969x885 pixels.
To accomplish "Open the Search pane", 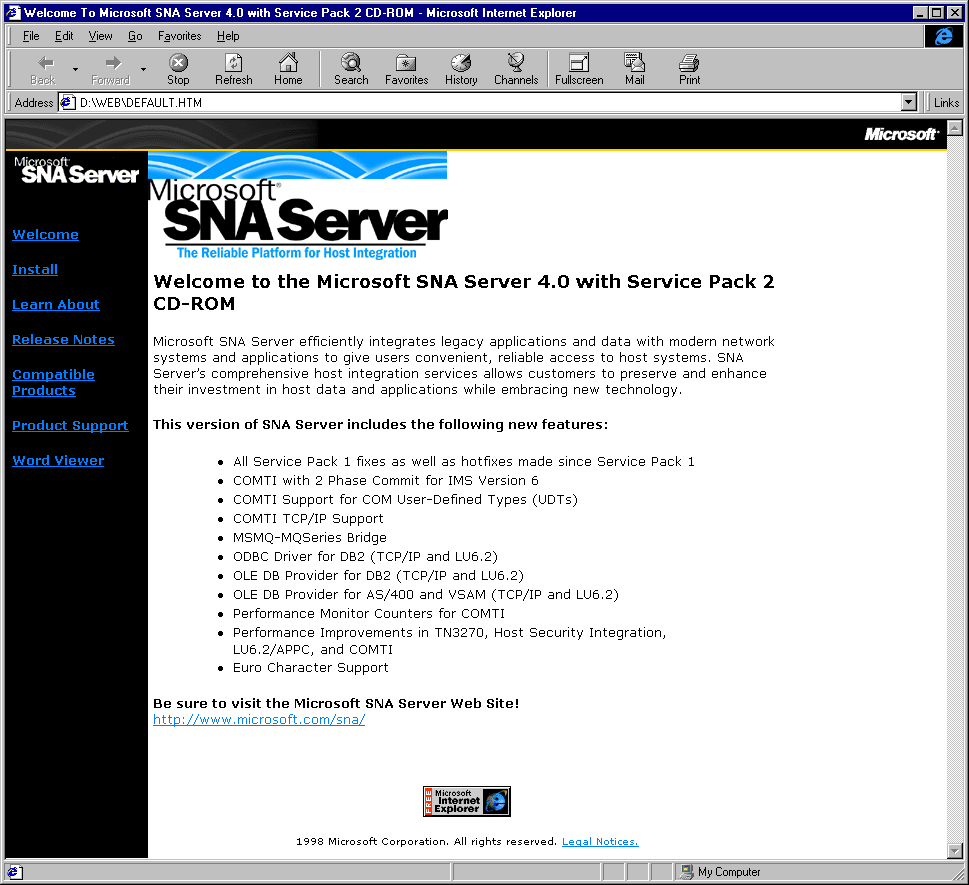I will 351,69.
